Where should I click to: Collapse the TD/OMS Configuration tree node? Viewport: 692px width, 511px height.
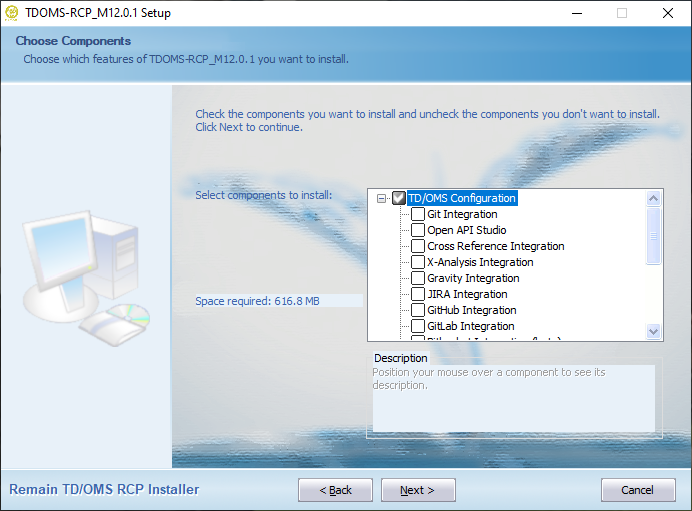tap(381, 198)
